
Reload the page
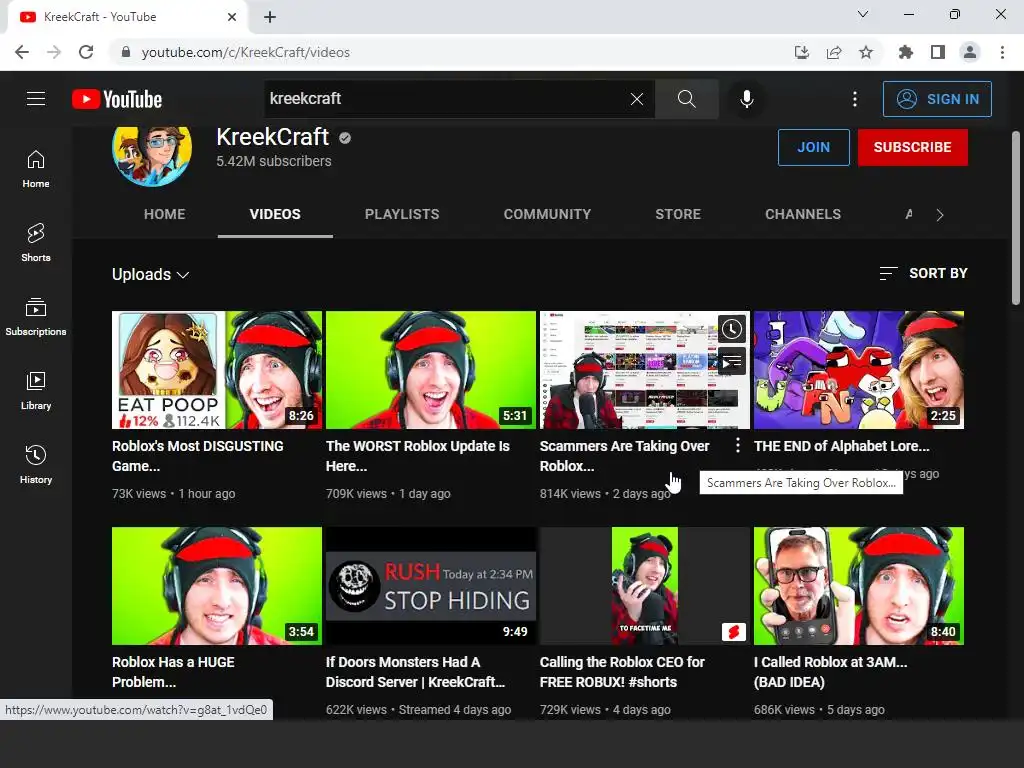click(x=86, y=52)
